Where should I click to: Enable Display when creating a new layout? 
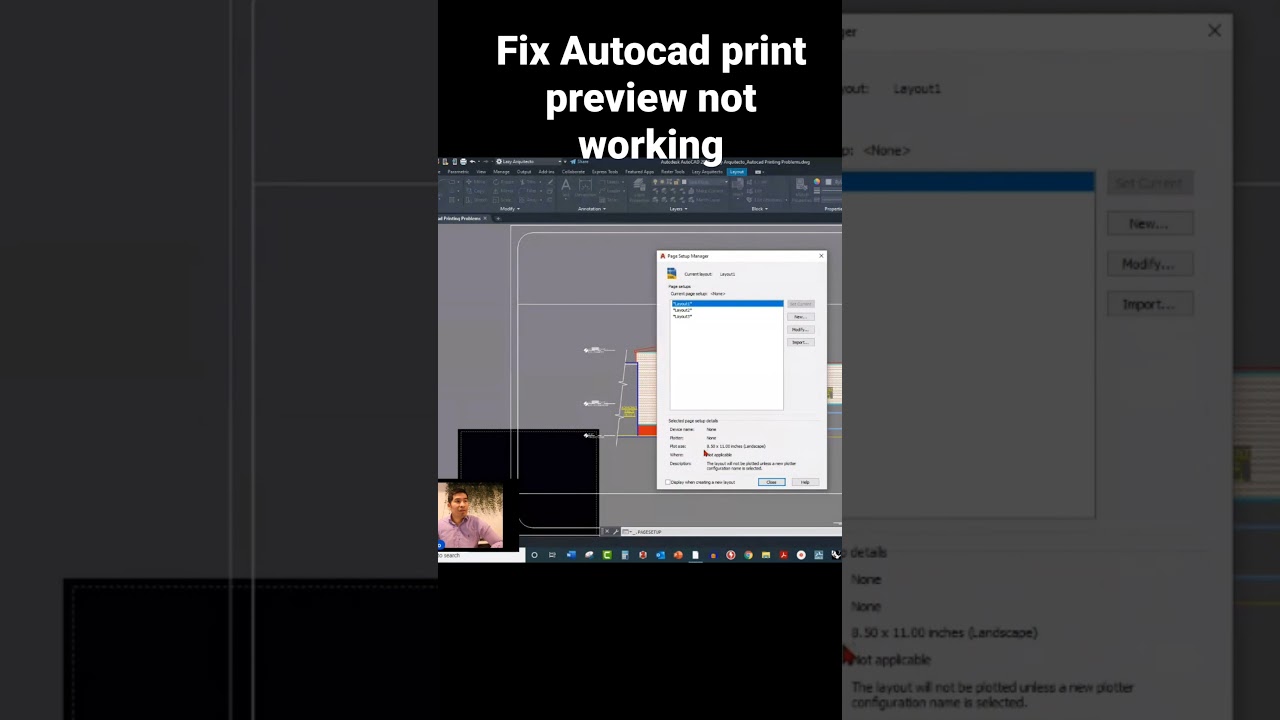(x=668, y=482)
